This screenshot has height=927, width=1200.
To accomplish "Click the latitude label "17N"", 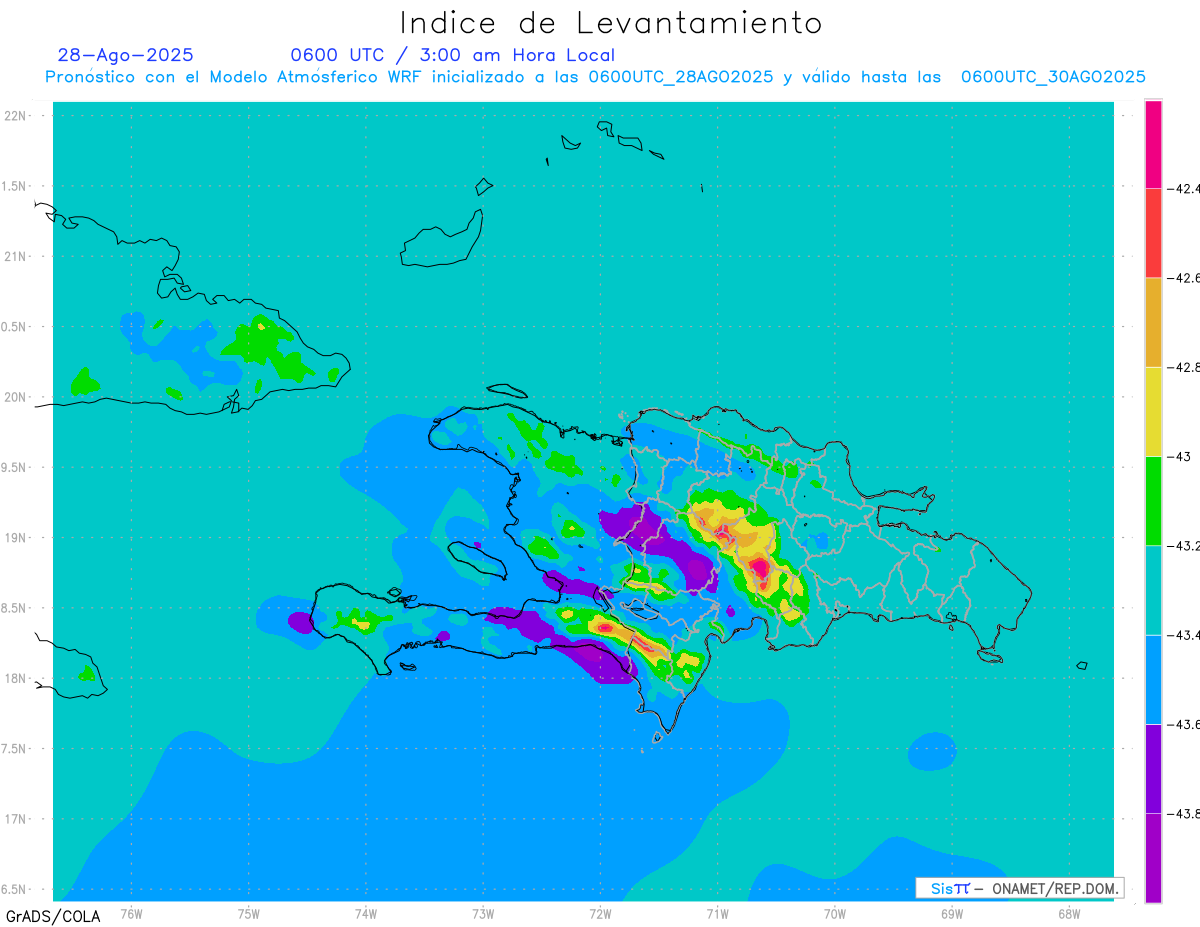I will (16, 819).
